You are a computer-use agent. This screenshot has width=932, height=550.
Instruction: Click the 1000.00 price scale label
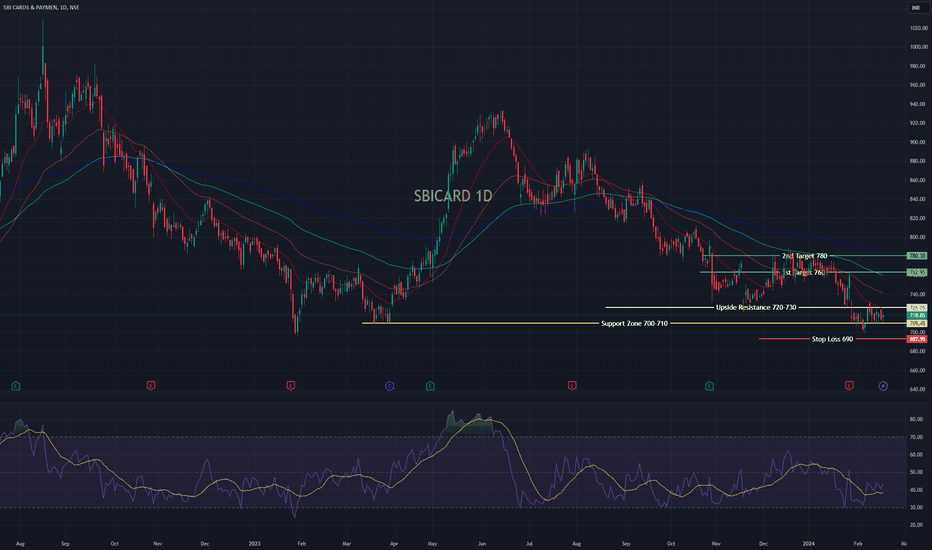918,47
